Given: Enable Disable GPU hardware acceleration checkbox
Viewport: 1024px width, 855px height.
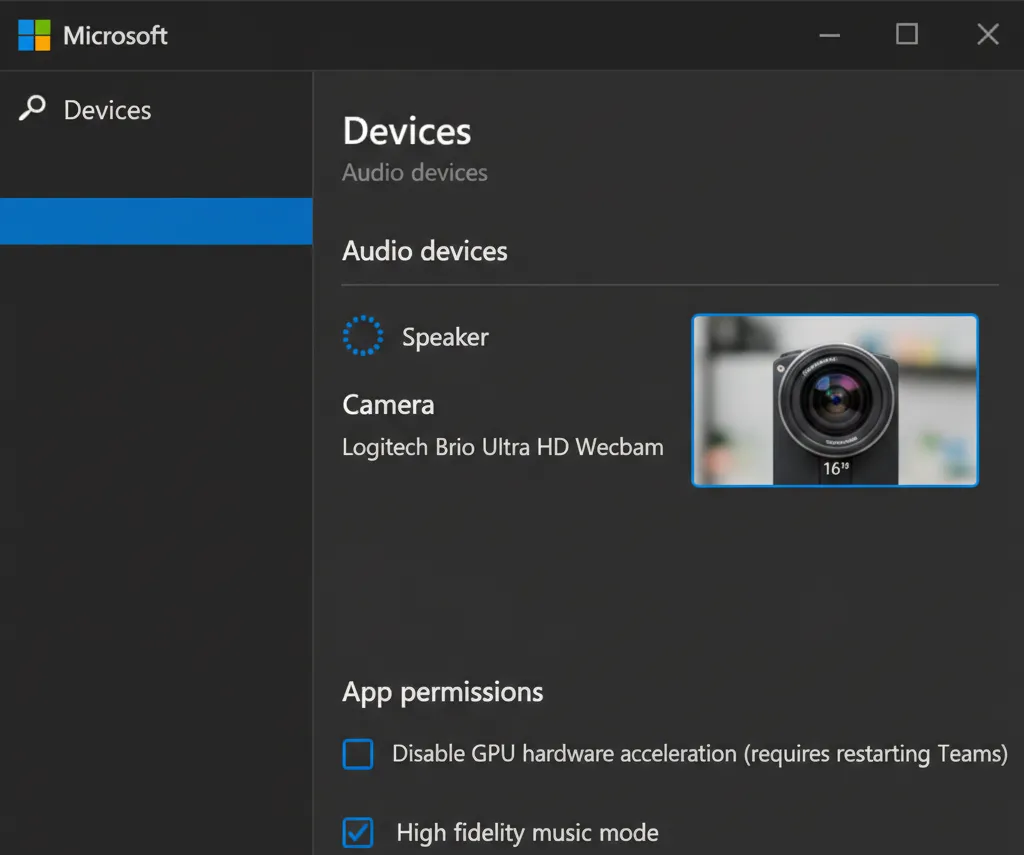Looking at the screenshot, I should (358, 754).
